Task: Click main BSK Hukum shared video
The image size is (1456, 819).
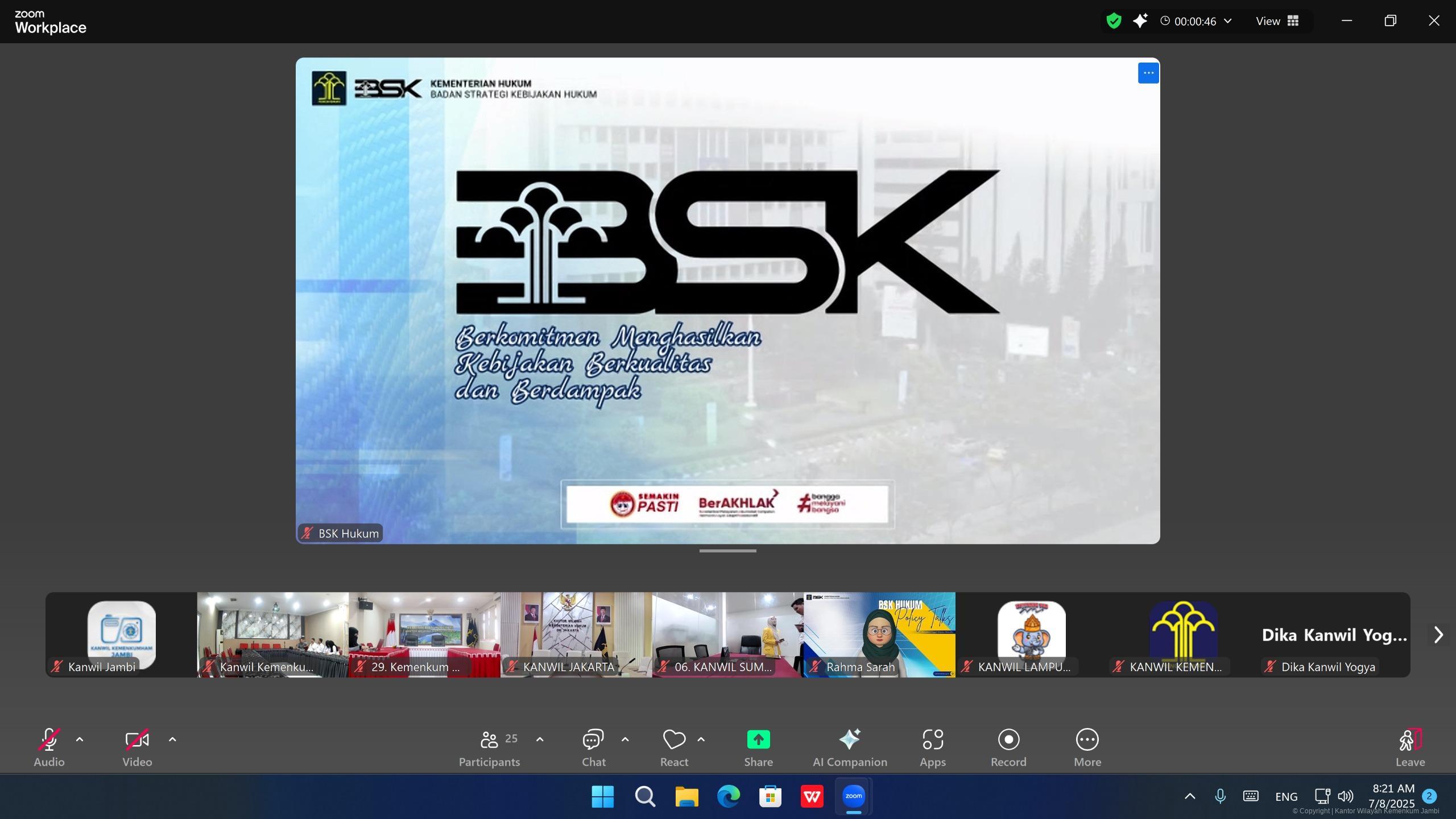Action: coord(728,300)
